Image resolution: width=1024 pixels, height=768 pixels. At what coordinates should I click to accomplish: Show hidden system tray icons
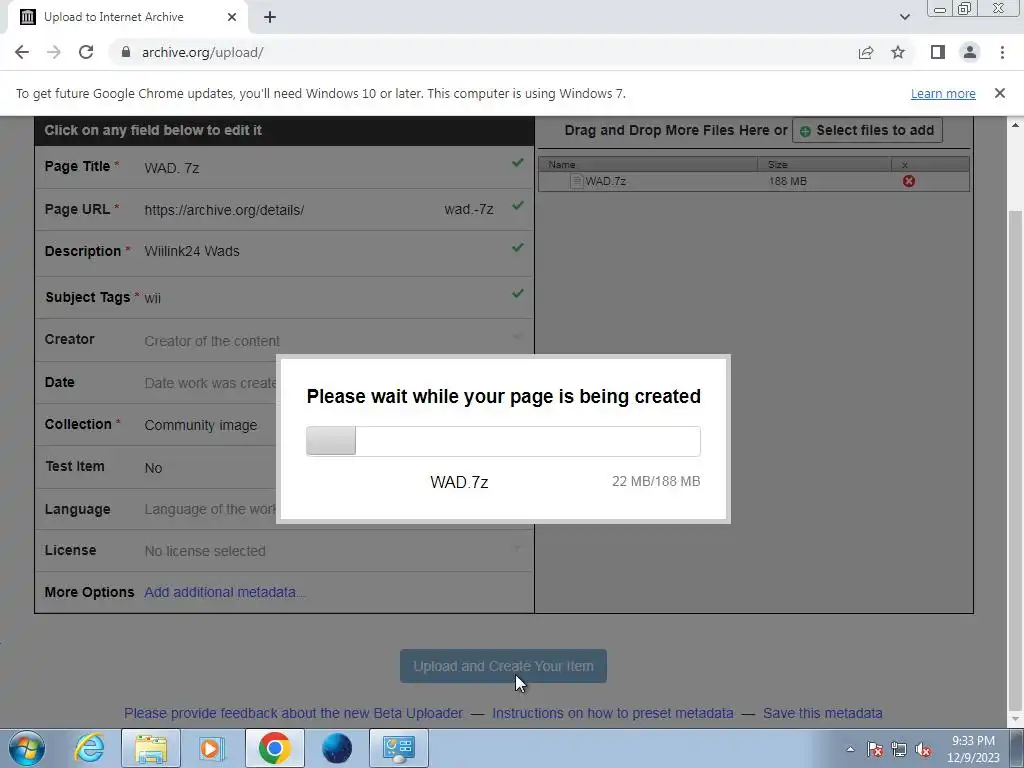(850, 749)
